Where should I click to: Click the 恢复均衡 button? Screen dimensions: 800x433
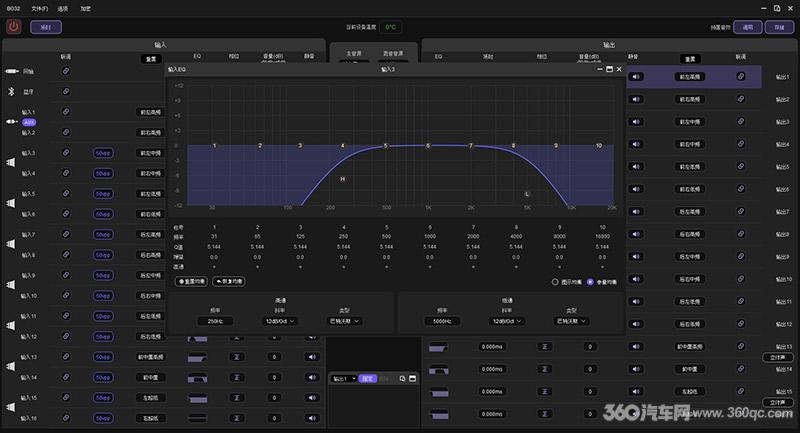point(229,282)
